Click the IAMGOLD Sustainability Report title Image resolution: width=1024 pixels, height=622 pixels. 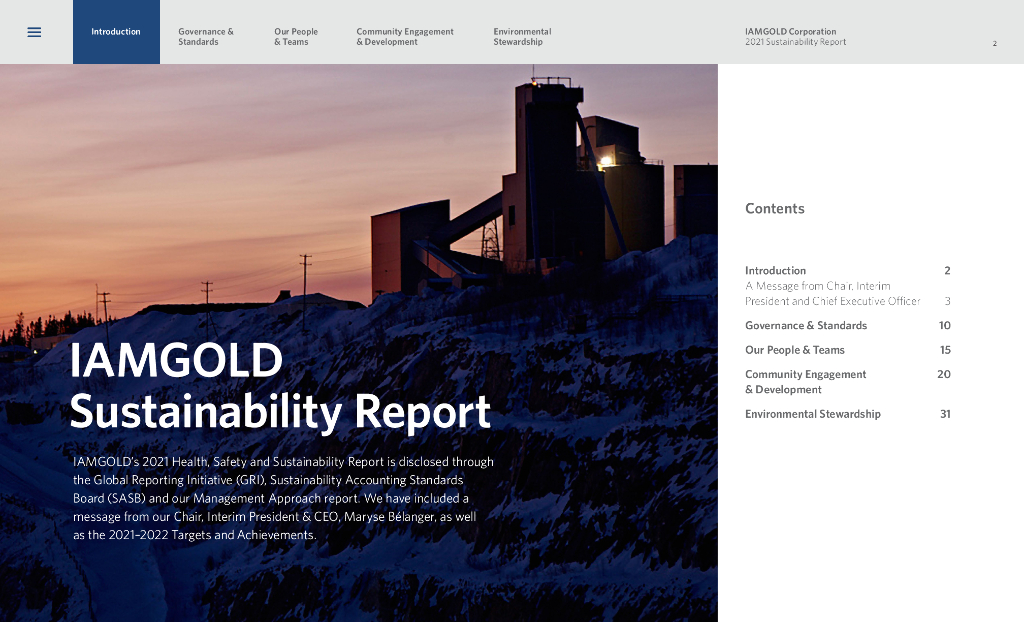pyautogui.click(x=280, y=386)
